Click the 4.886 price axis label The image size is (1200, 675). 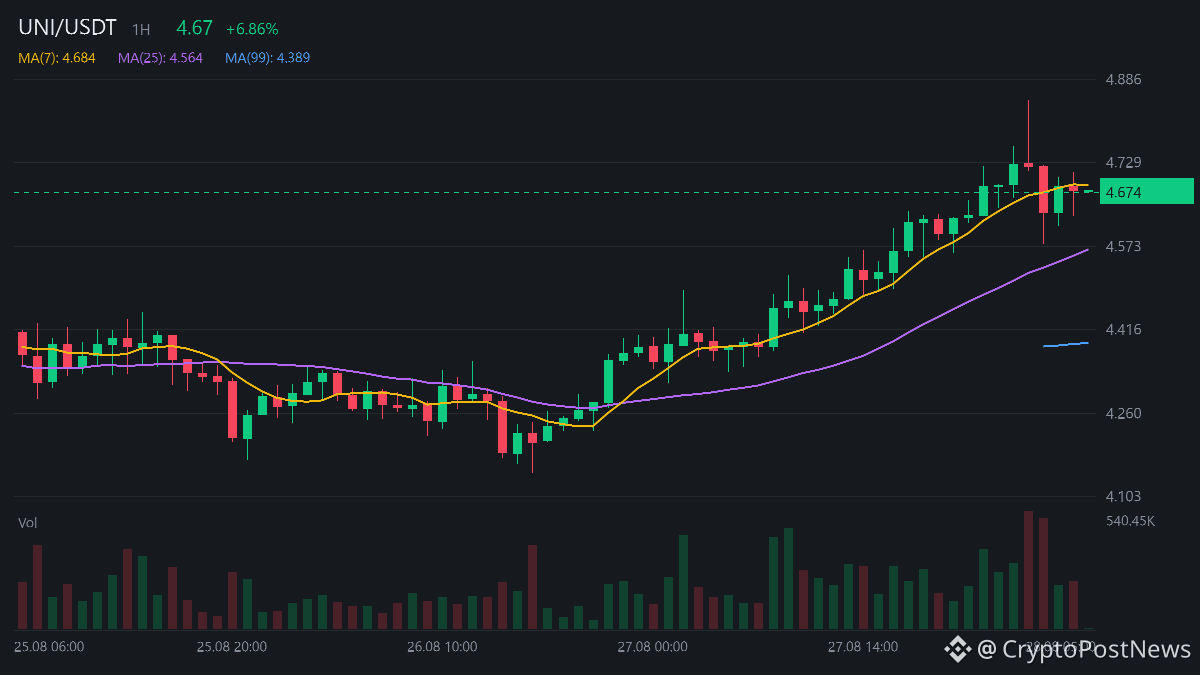pyautogui.click(x=1123, y=79)
